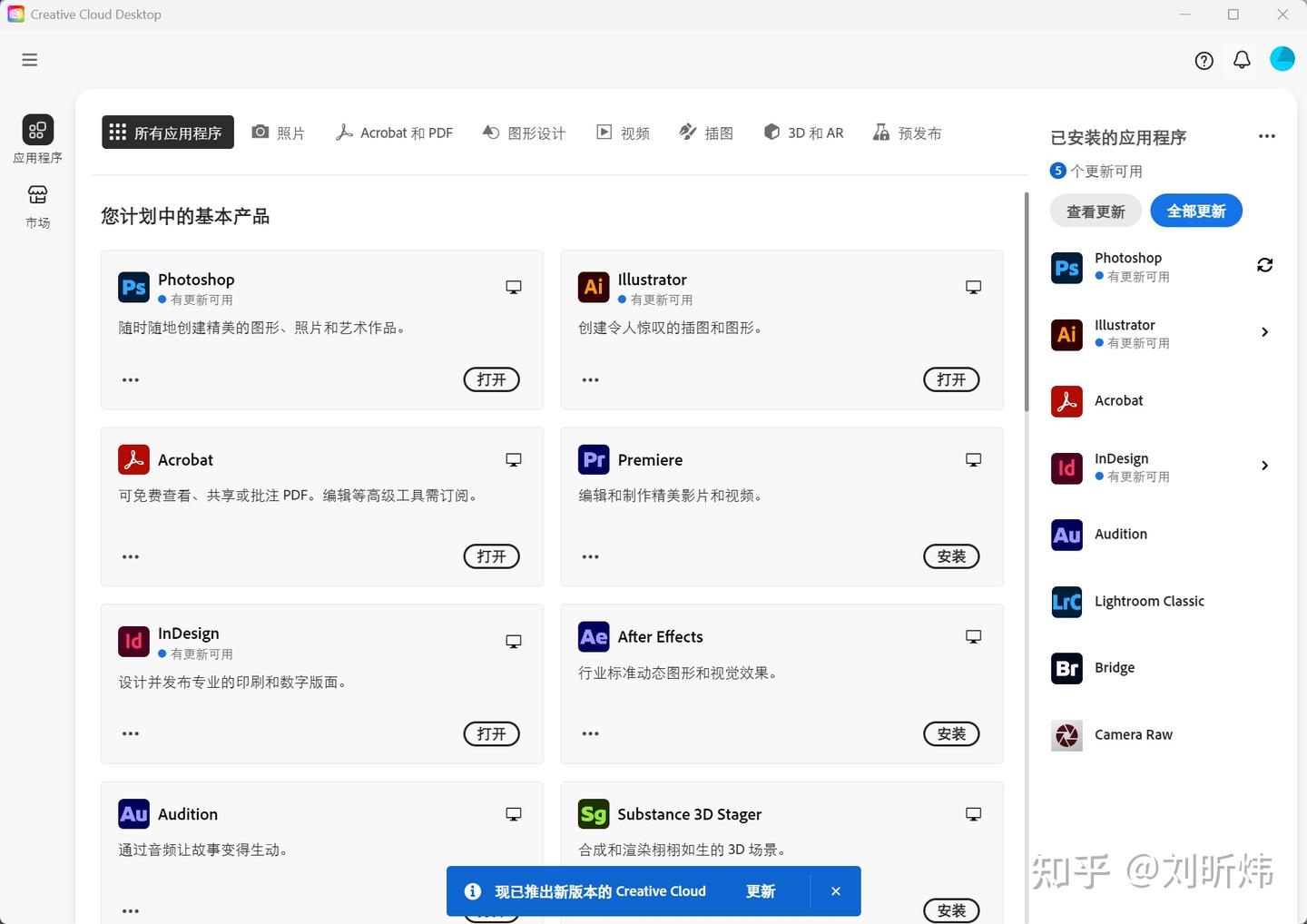Click the Photoshop icon in the product card

[133, 288]
